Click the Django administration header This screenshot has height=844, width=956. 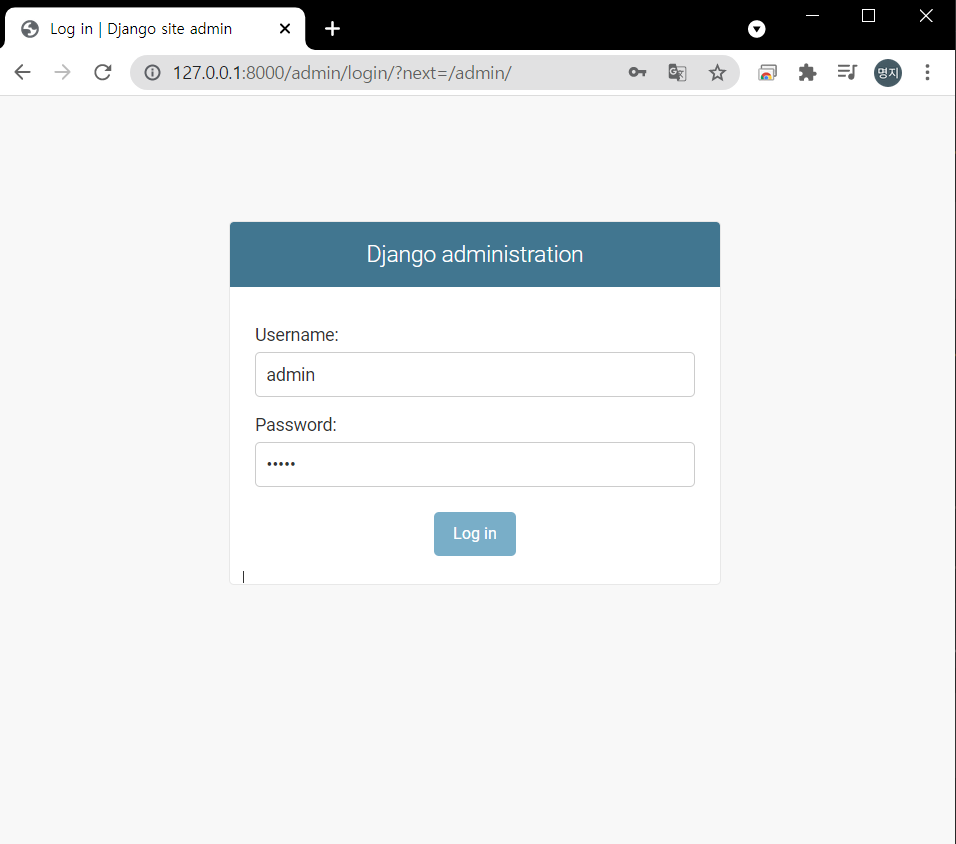(x=474, y=254)
